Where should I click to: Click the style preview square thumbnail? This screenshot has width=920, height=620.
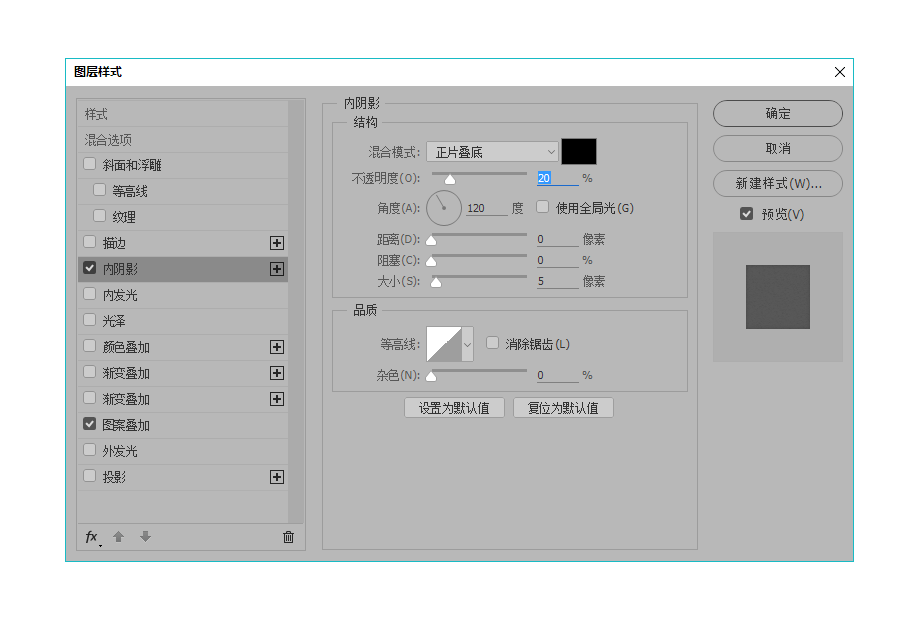pos(777,297)
